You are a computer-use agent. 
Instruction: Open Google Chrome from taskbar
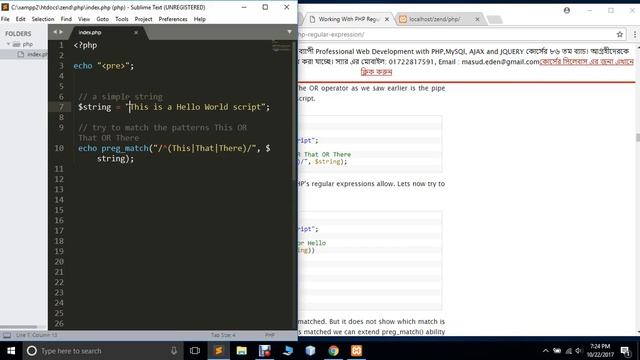[333, 351]
